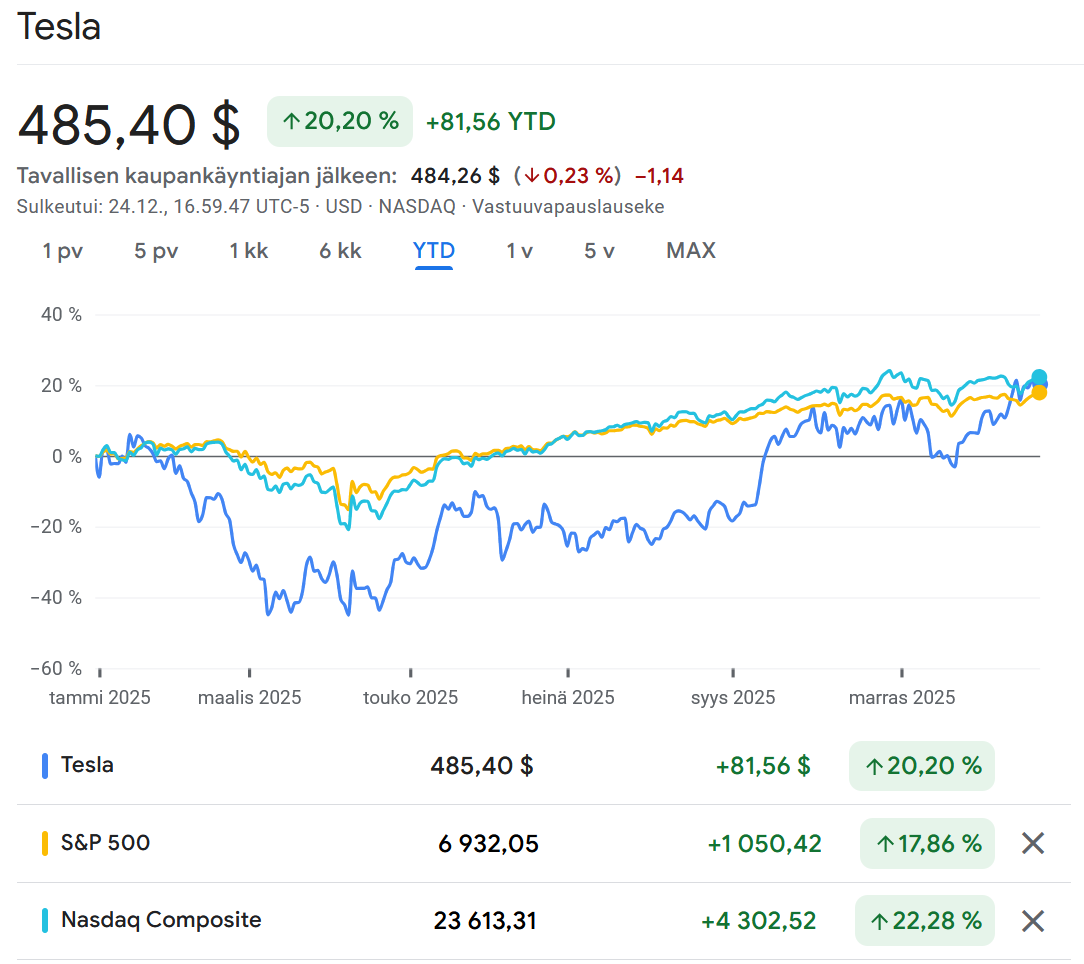Click the yellow S&P 500 endpoint dot
This screenshot has height=964, width=1084.
(x=1039, y=393)
